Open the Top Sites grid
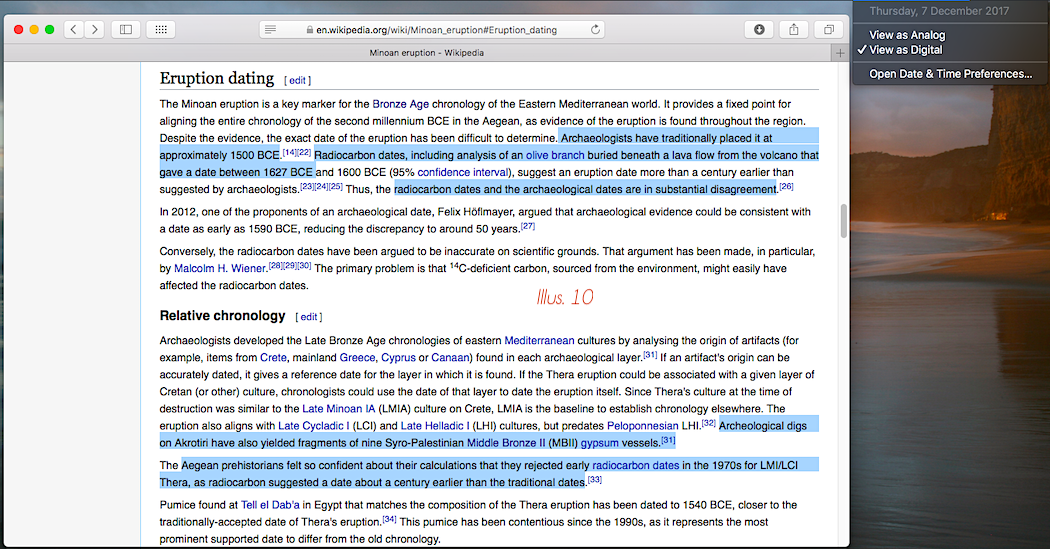 point(161,29)
